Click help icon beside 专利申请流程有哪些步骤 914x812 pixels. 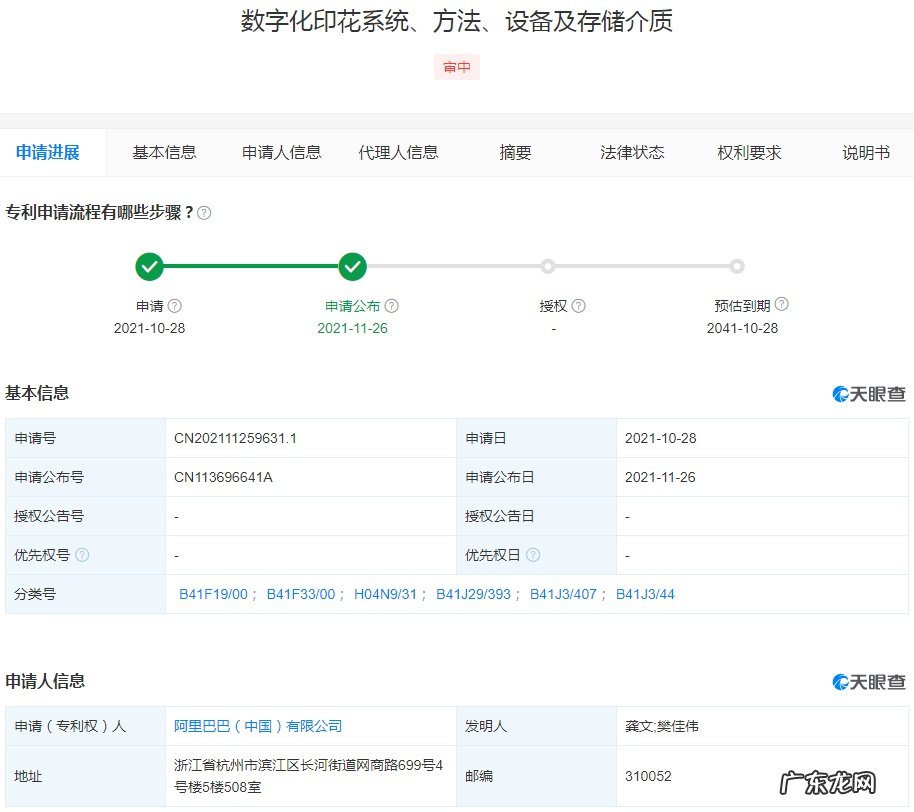tap(204, 213)
